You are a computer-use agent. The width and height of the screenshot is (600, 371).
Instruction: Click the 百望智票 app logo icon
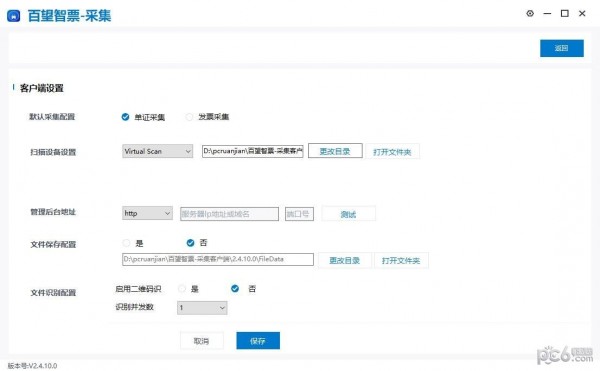tap(13, 16)
